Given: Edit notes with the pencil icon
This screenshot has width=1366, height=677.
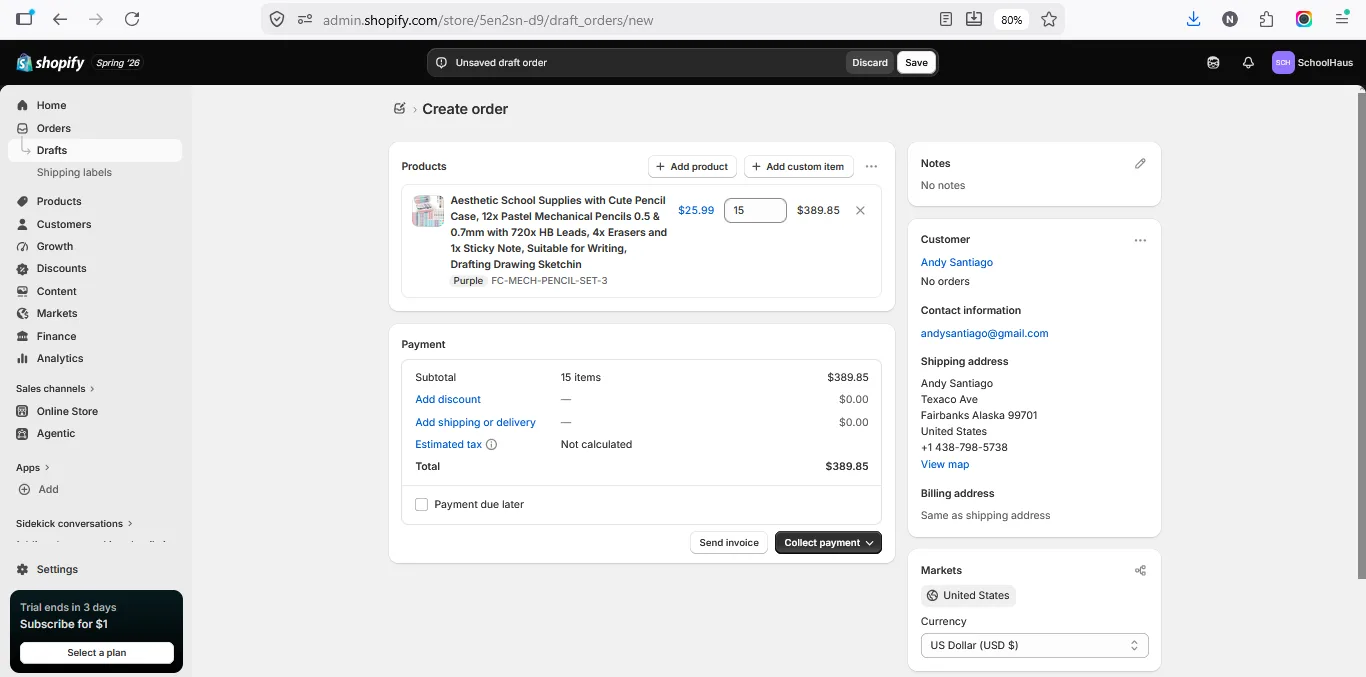Looking at the screenshot, I should click(1140, 163).
